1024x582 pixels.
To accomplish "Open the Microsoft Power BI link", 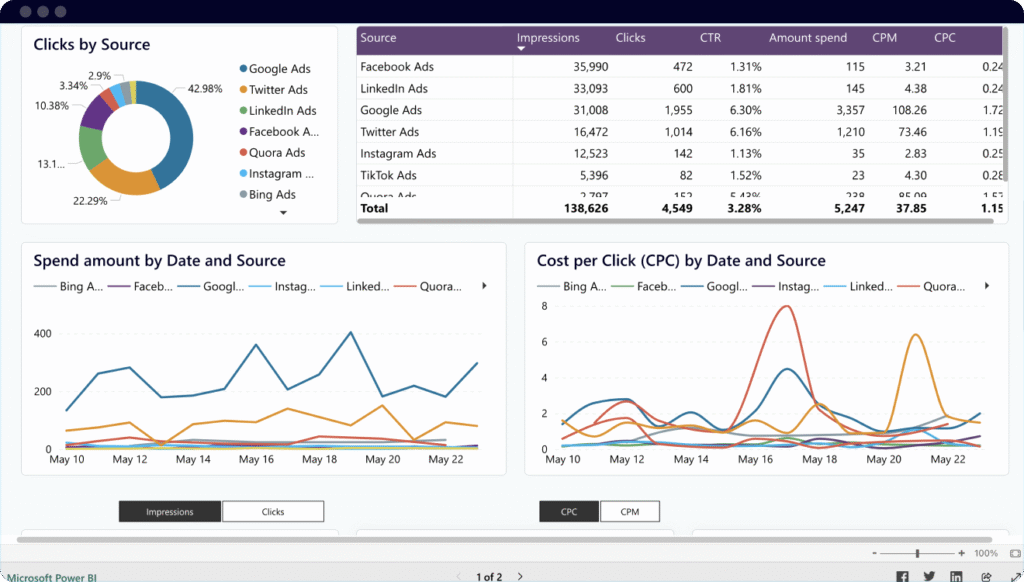I will 52,577.
